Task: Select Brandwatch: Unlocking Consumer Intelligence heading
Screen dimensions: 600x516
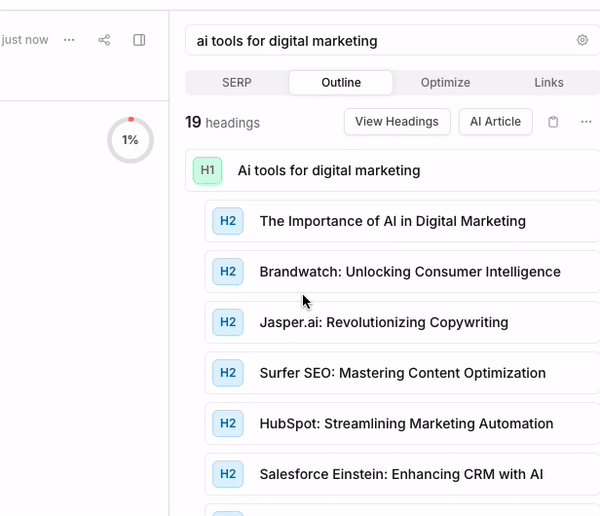Action: click(403, 271)
